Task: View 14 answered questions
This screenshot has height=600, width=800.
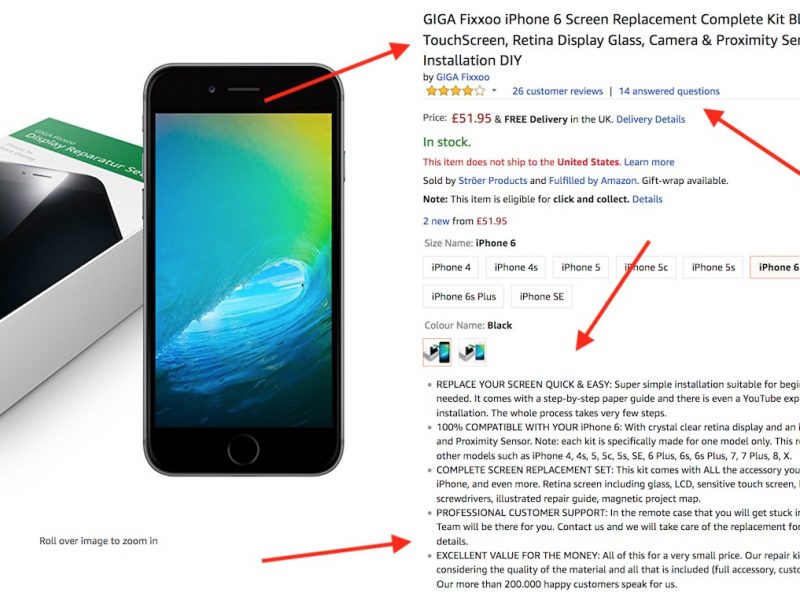Action: 669,91
